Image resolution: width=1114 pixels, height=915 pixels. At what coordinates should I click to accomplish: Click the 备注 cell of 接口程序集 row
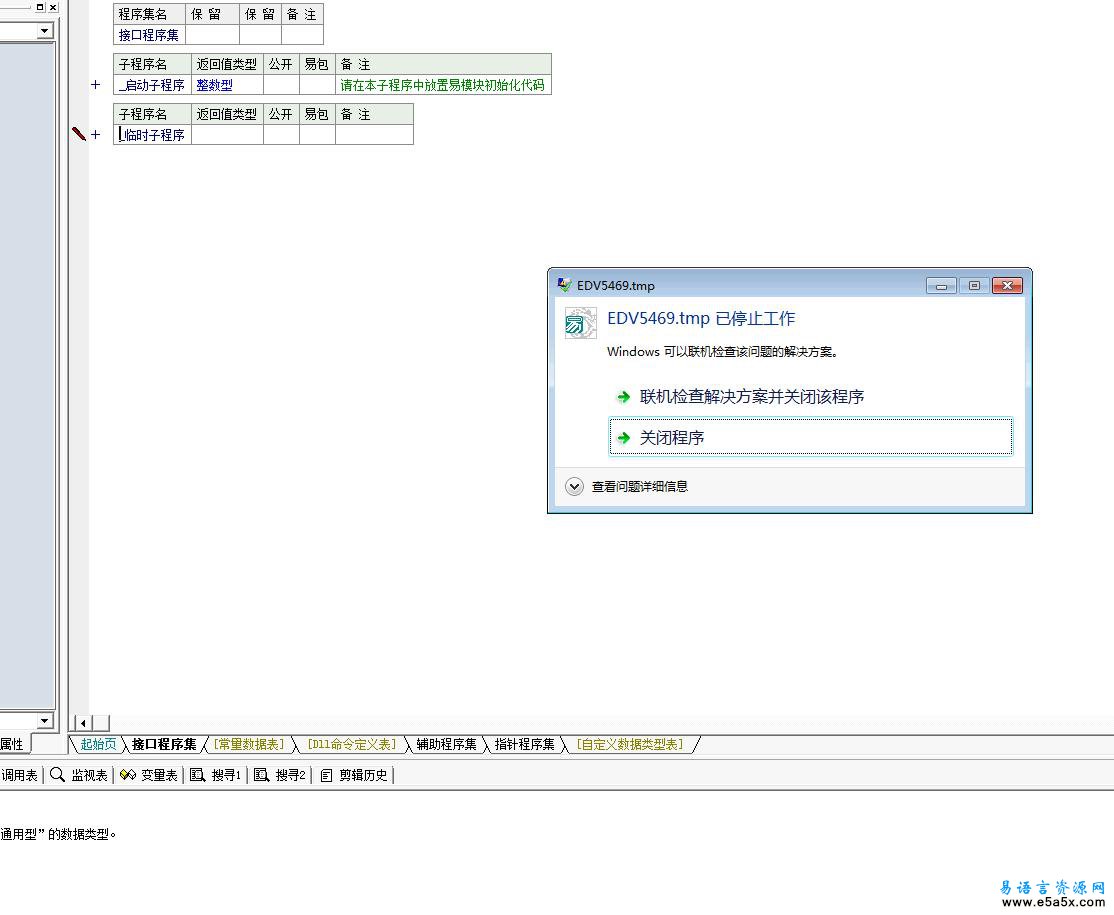(303, 35)
